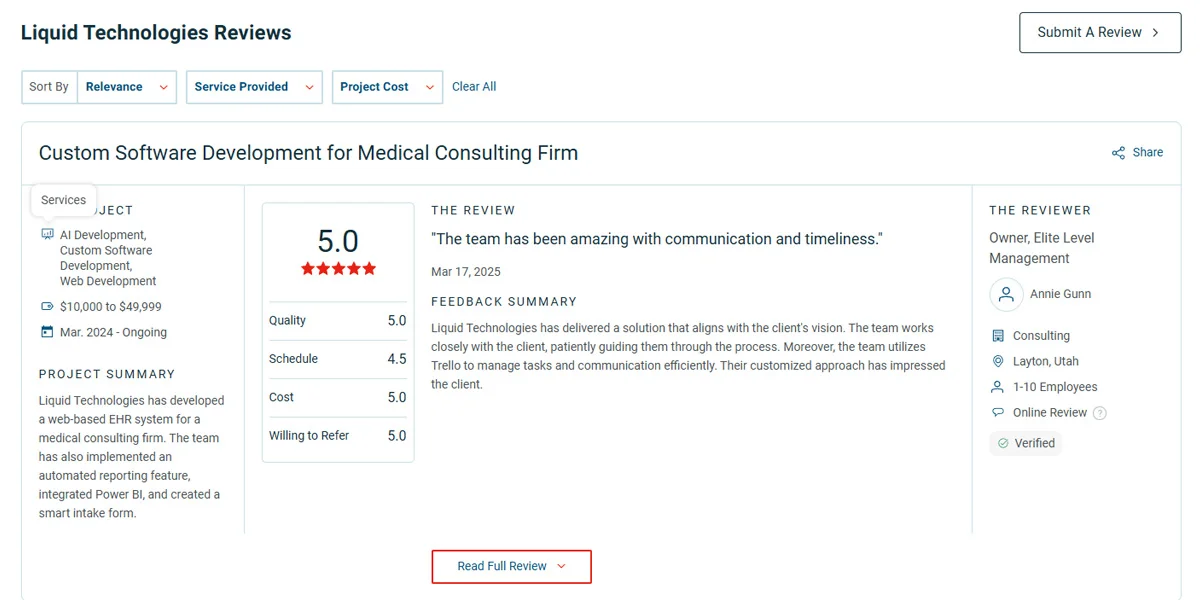Click the services monitor icon
Viewport: 1200px width, 600px height.
tap(47, 234)
